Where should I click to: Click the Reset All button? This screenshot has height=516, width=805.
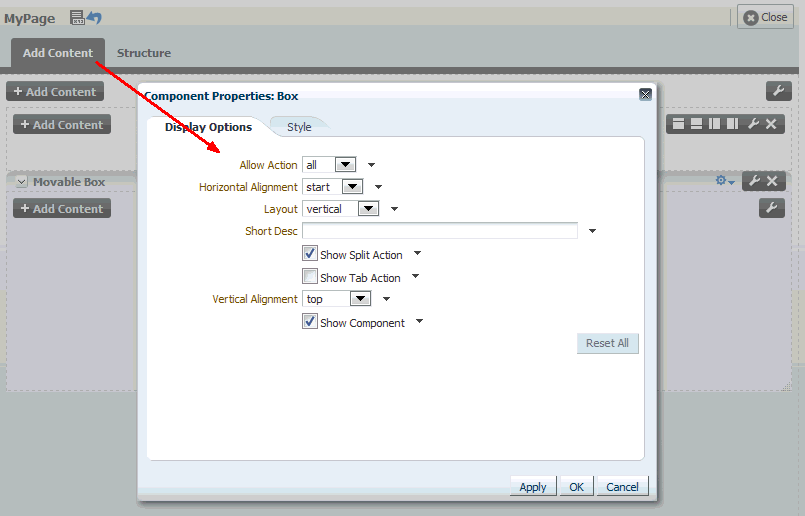click(x=607, y=343)
